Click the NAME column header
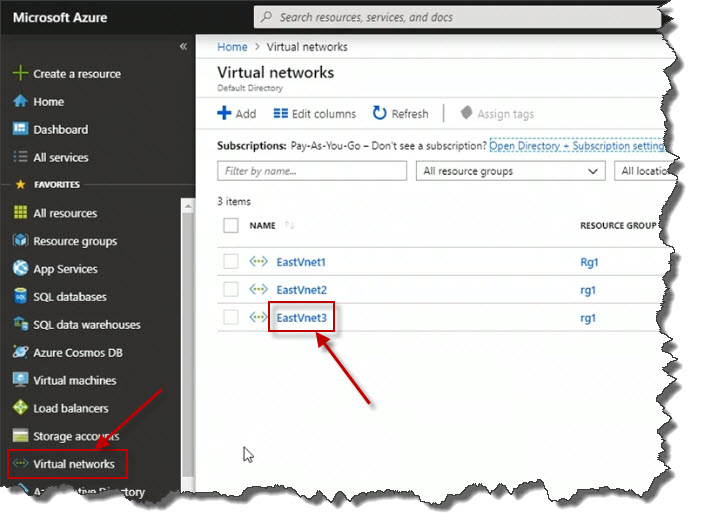701x524 pixels. tap(262, 225)
